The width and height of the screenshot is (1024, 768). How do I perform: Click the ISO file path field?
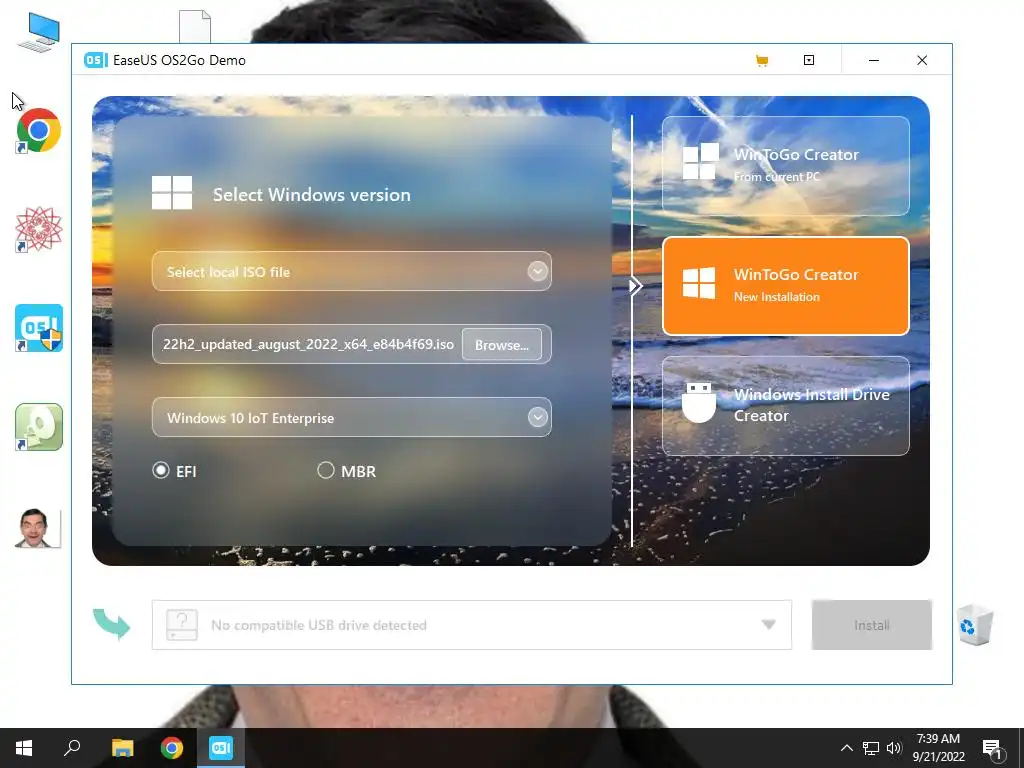click(308, 344)
